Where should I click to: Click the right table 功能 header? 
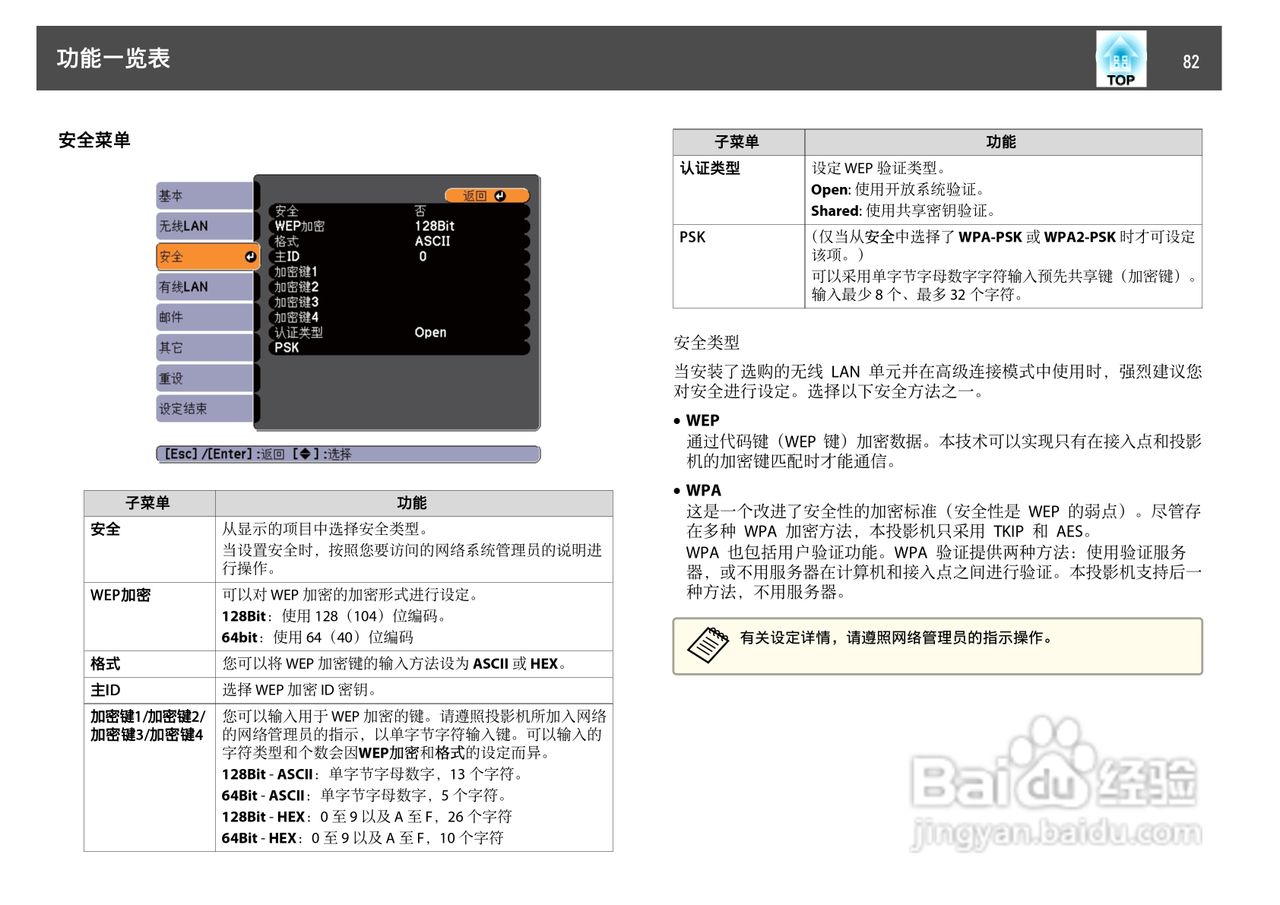coord(1002,142)
